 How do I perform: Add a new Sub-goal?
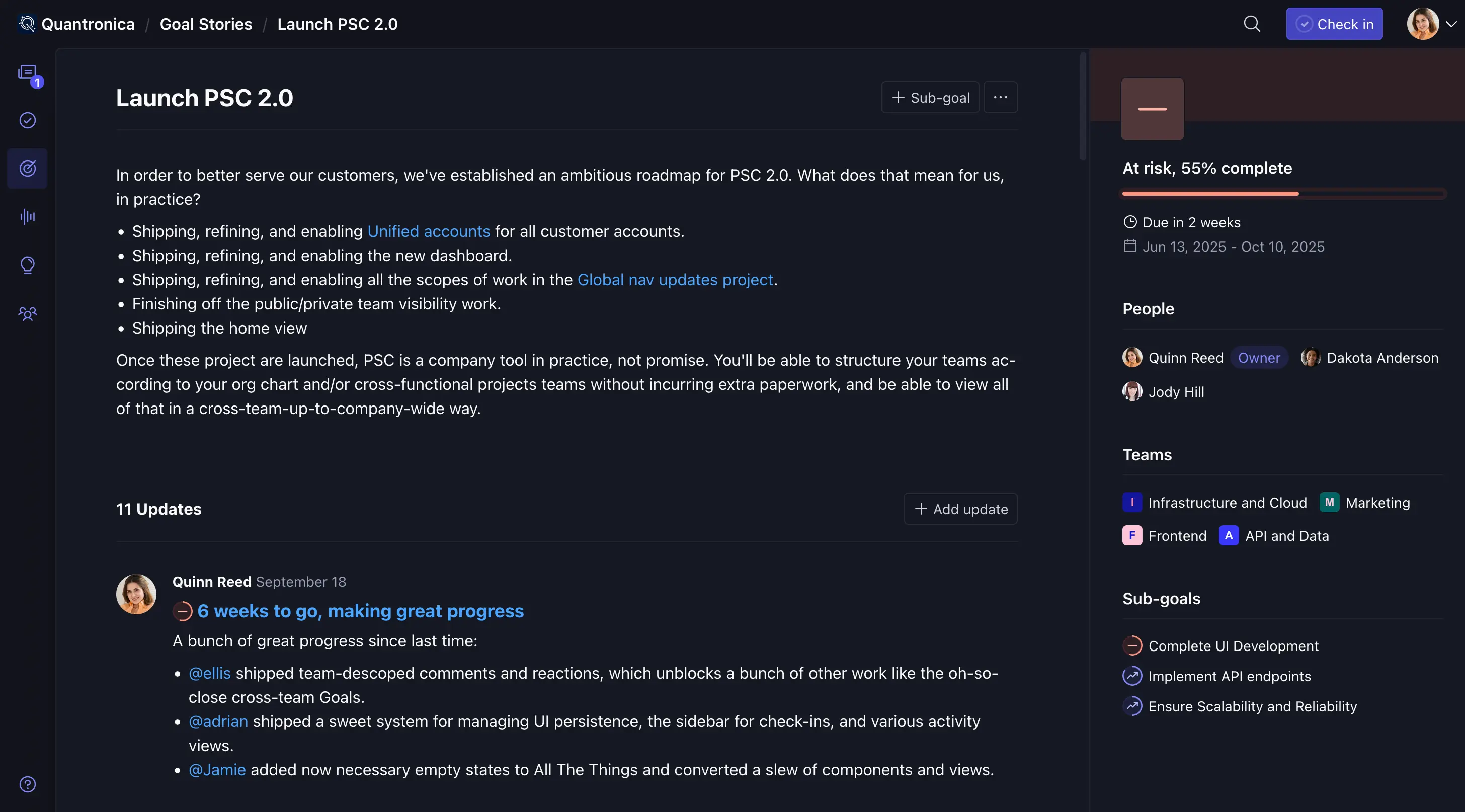(x=930, y=97)
